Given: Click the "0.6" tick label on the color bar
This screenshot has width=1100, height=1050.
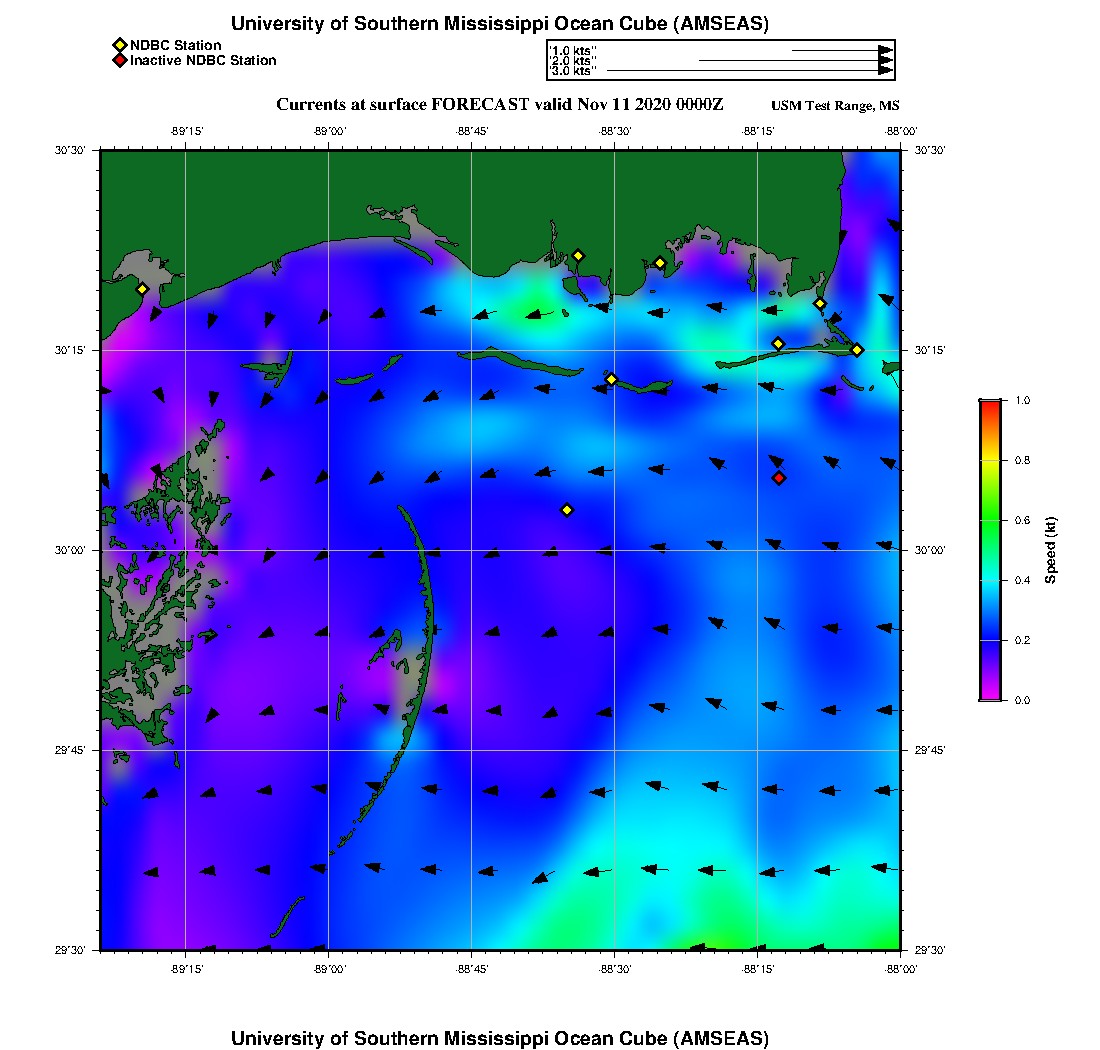Looking at the screenshot, I should click(1022, 520).
